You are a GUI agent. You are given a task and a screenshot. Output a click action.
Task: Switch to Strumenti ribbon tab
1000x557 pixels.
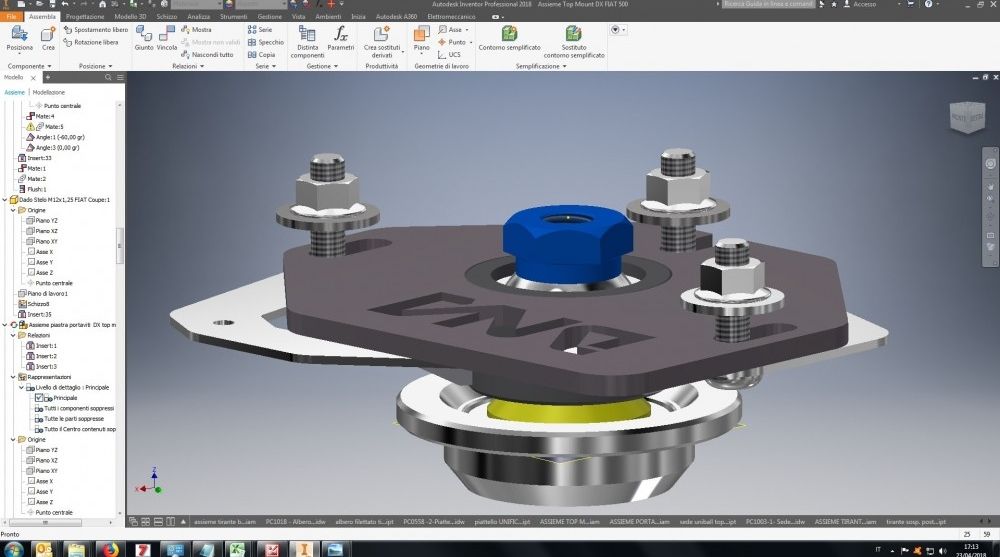233,17
